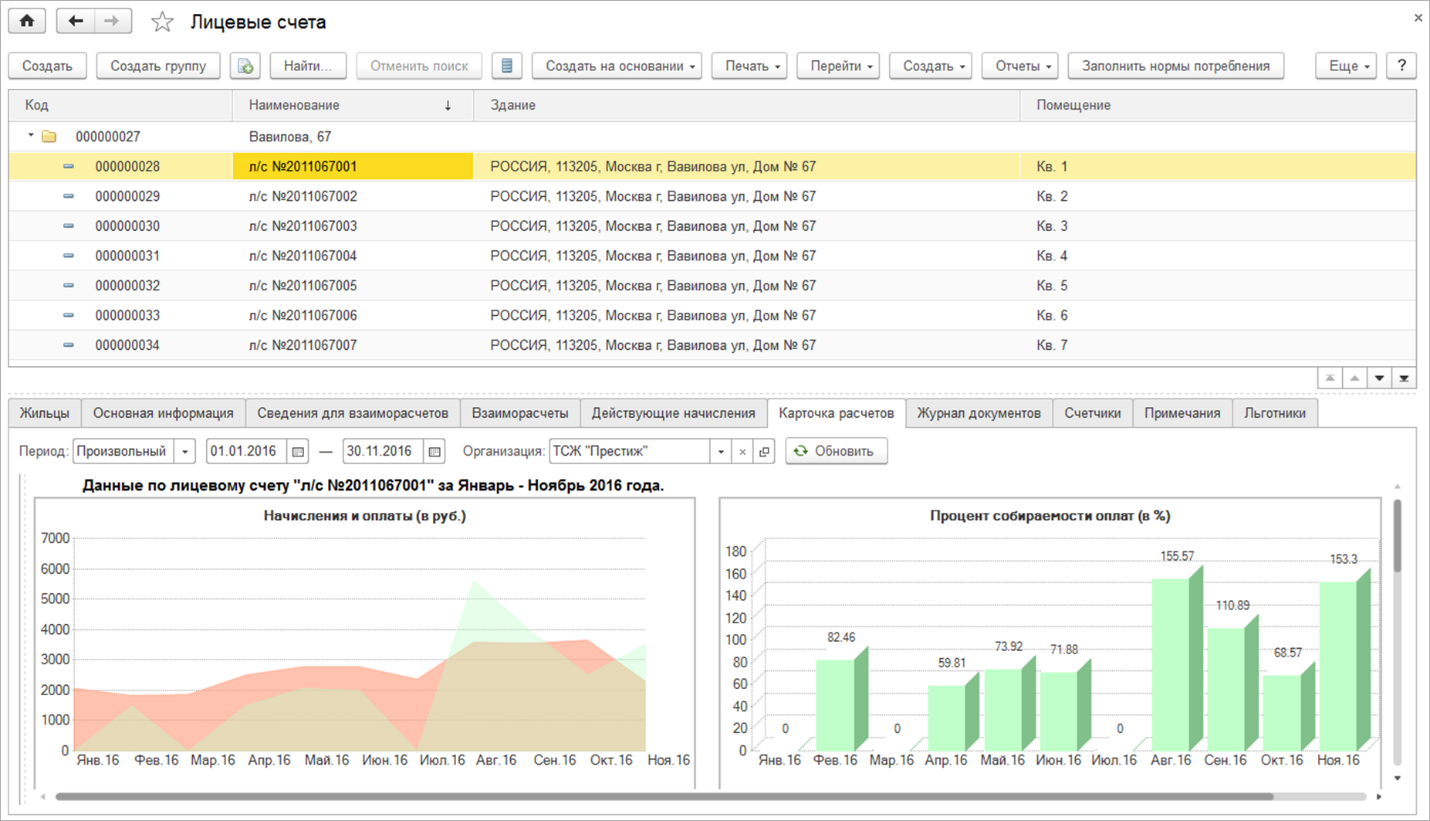This screenshot has width=1430, height=821.
Task: Open the Журнал документов tab
Action: (x=978, y=413)
